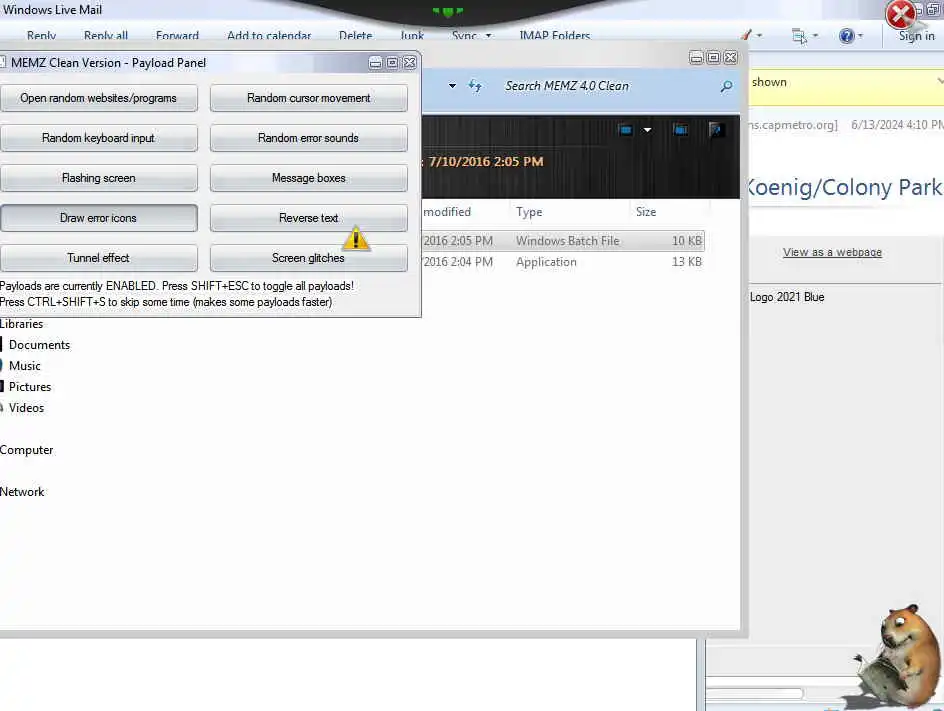Click Sign in on Windows Live Mail
The image size is (944, 711).
[916, 36]
